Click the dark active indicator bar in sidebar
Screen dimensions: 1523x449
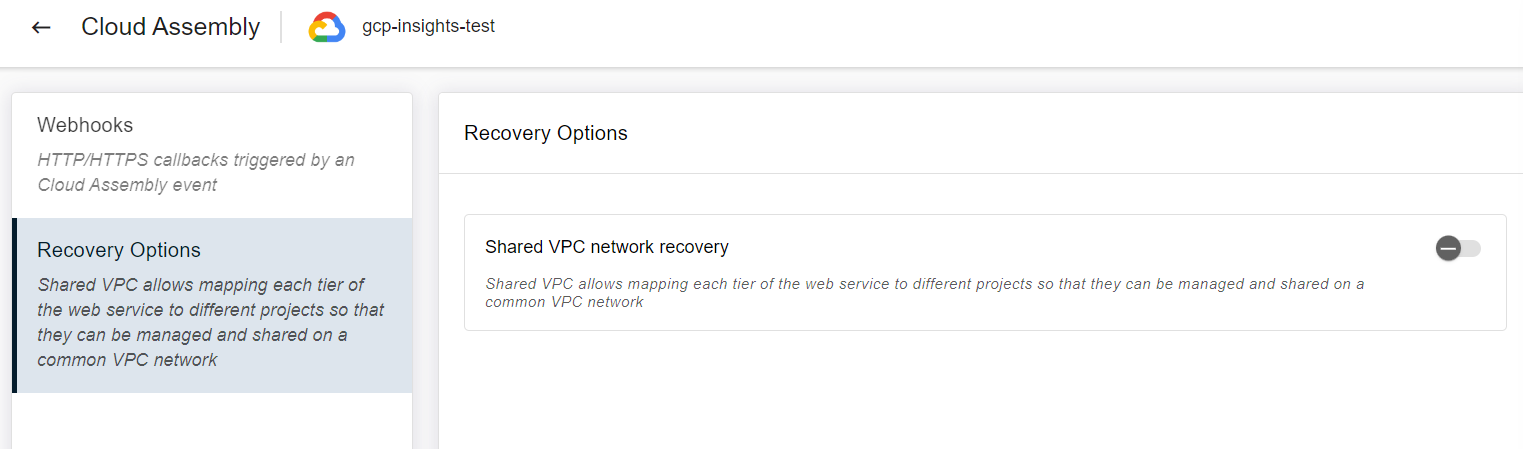(15, 305)
